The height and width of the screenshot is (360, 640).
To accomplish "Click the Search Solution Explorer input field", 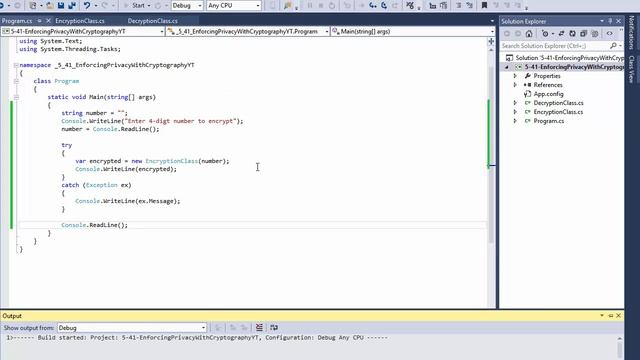I will pyautogui.click(x=555, y=46).
